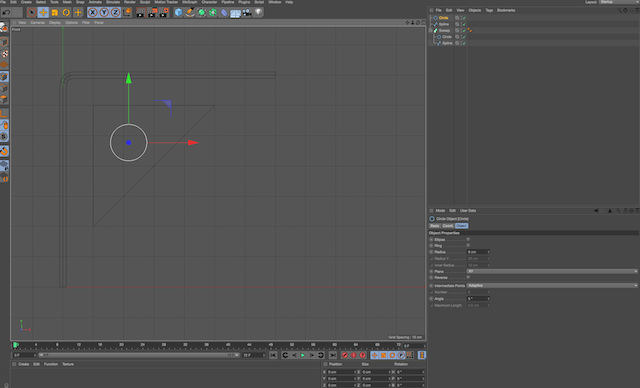
Task: Select the Move tool in the toolbar
Action: pos(43,13)
